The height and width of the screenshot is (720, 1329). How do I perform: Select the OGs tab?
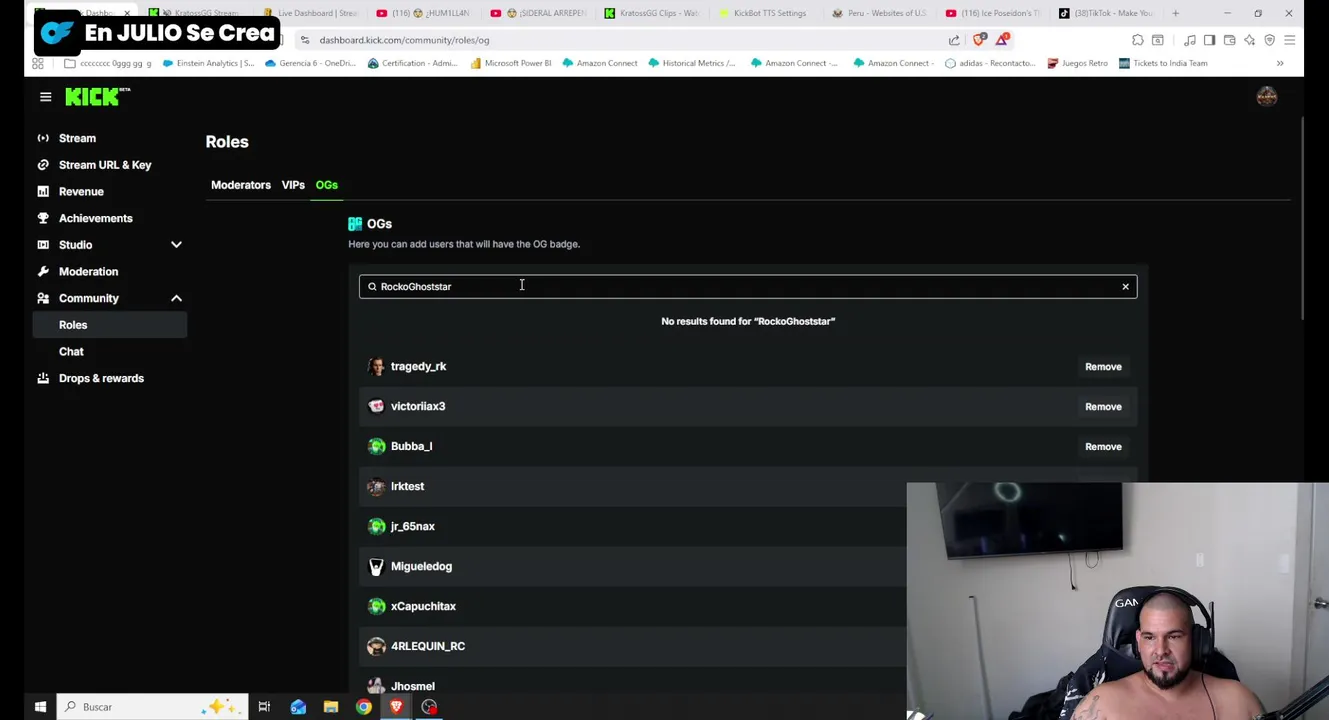[327, 185]
